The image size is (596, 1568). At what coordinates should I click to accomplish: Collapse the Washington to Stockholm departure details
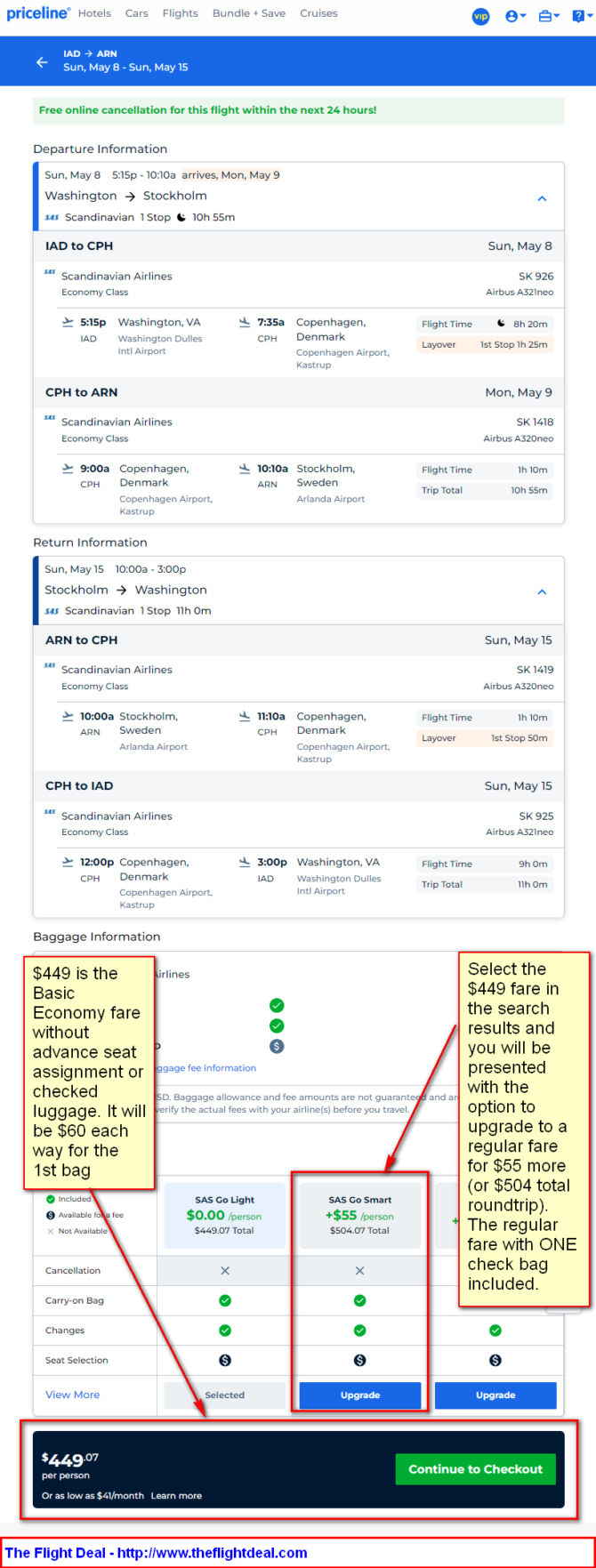pos(542,198)
